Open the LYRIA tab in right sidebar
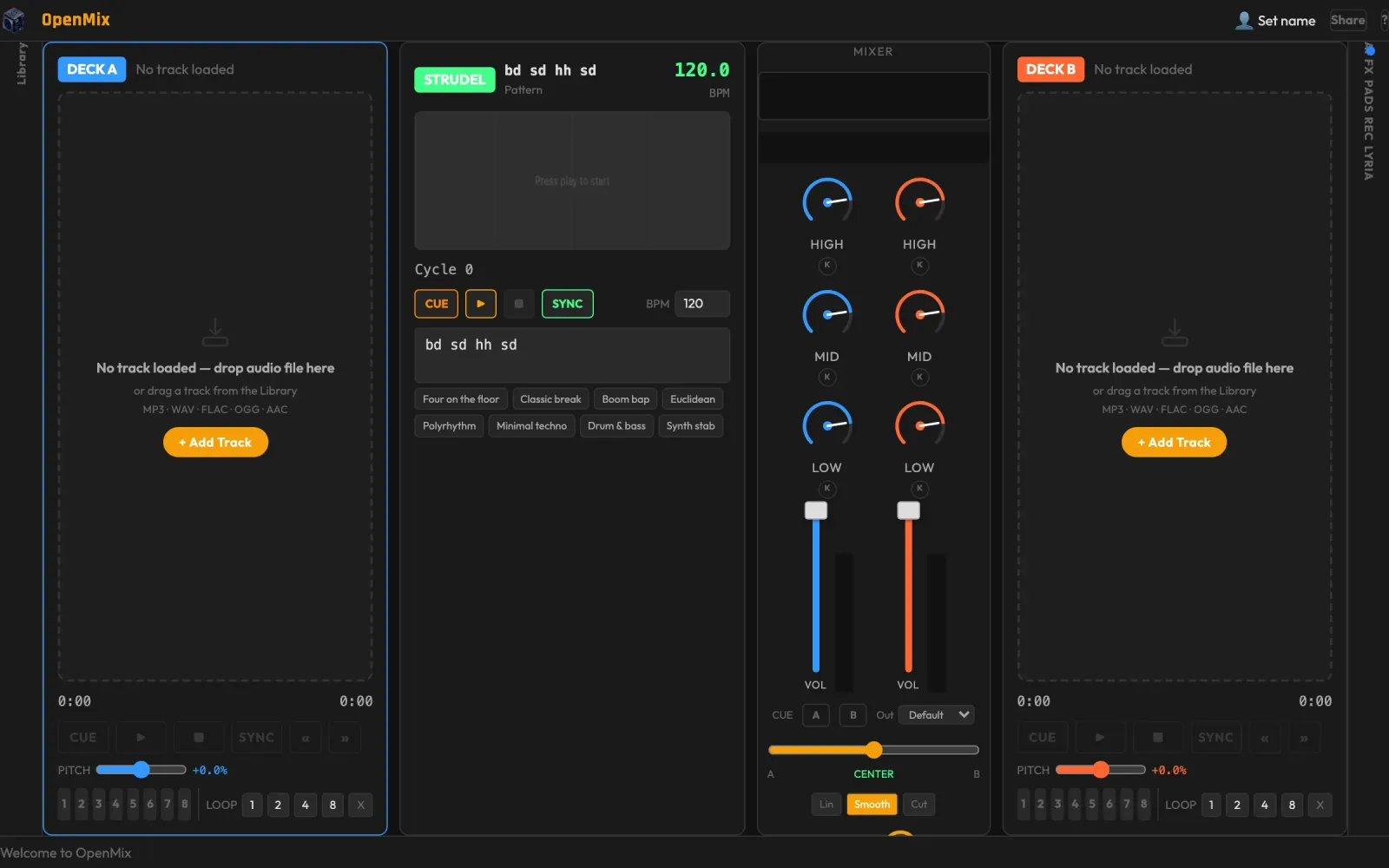 [x=1369, y=163]
